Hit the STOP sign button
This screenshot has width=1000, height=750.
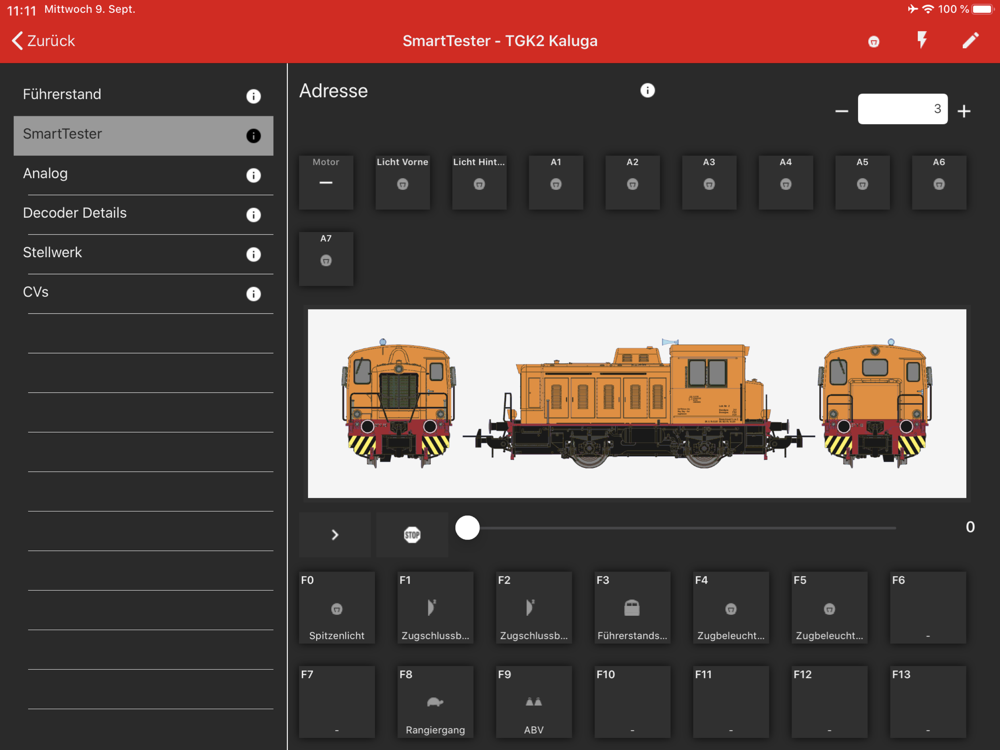[x=412, y=534]
